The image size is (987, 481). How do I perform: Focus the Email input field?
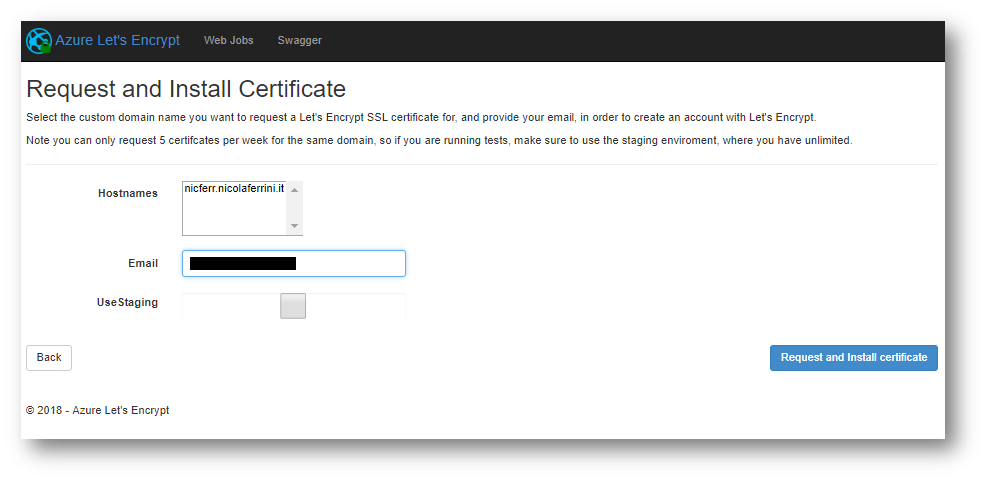[x=294, y=263]
